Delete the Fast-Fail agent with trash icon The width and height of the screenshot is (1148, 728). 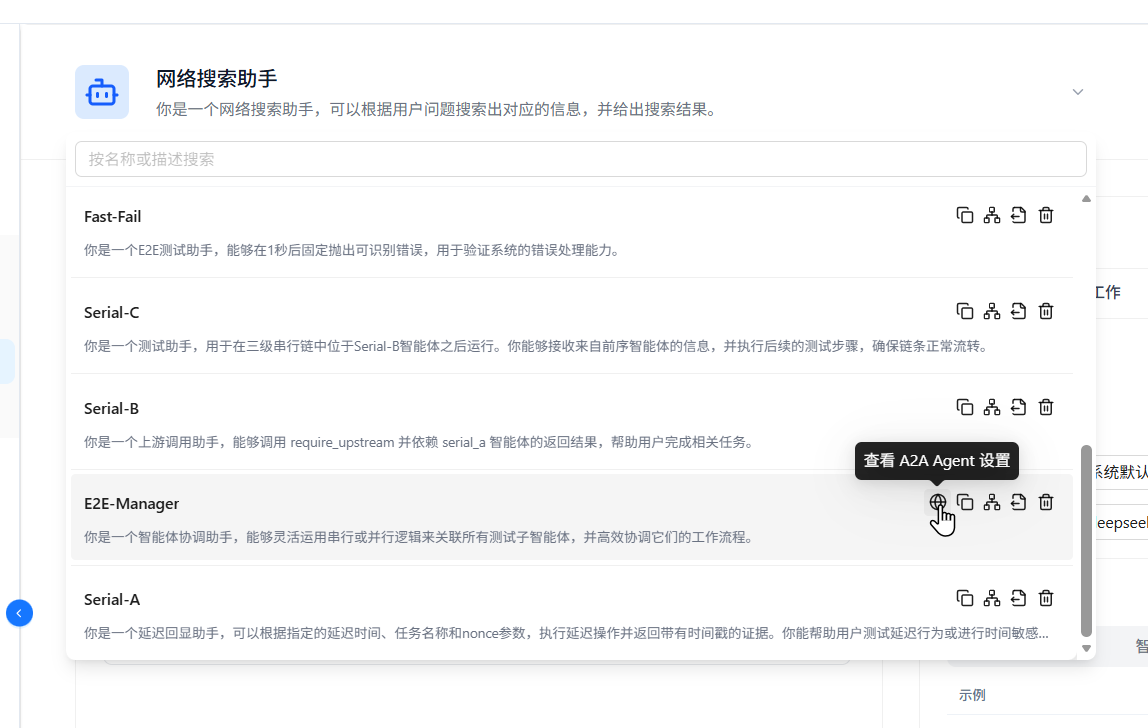(1046, 215)
